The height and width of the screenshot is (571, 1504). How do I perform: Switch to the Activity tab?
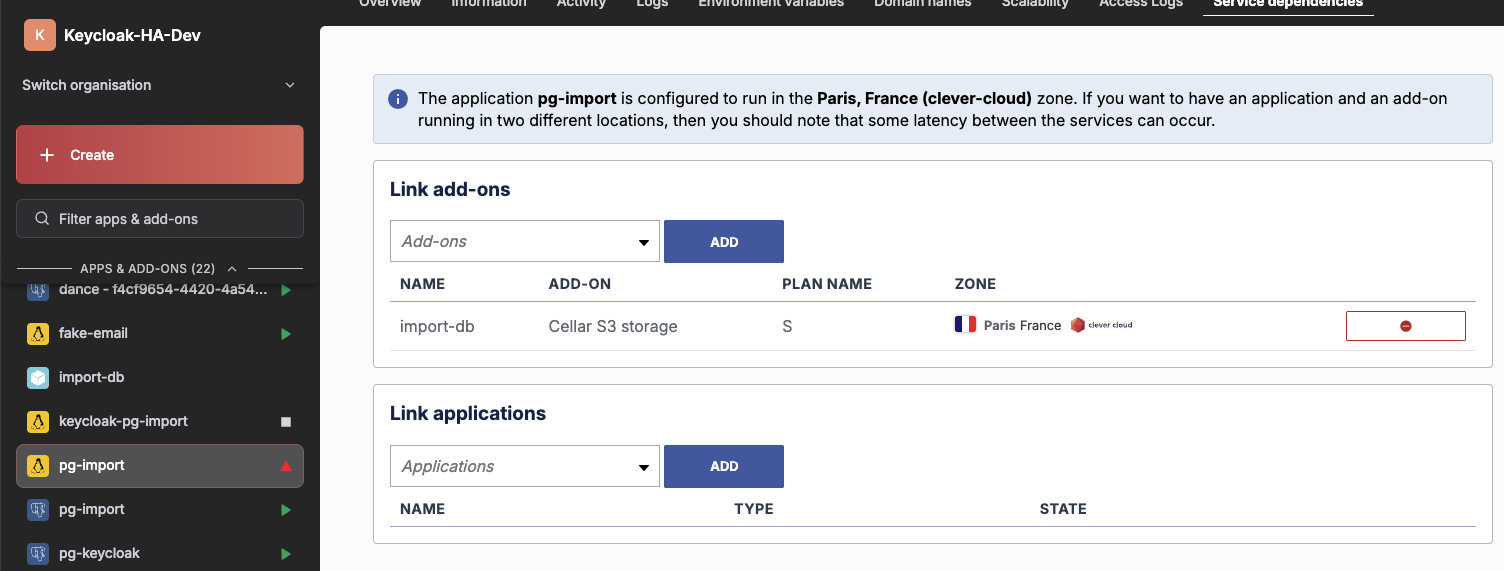[581, 4]
